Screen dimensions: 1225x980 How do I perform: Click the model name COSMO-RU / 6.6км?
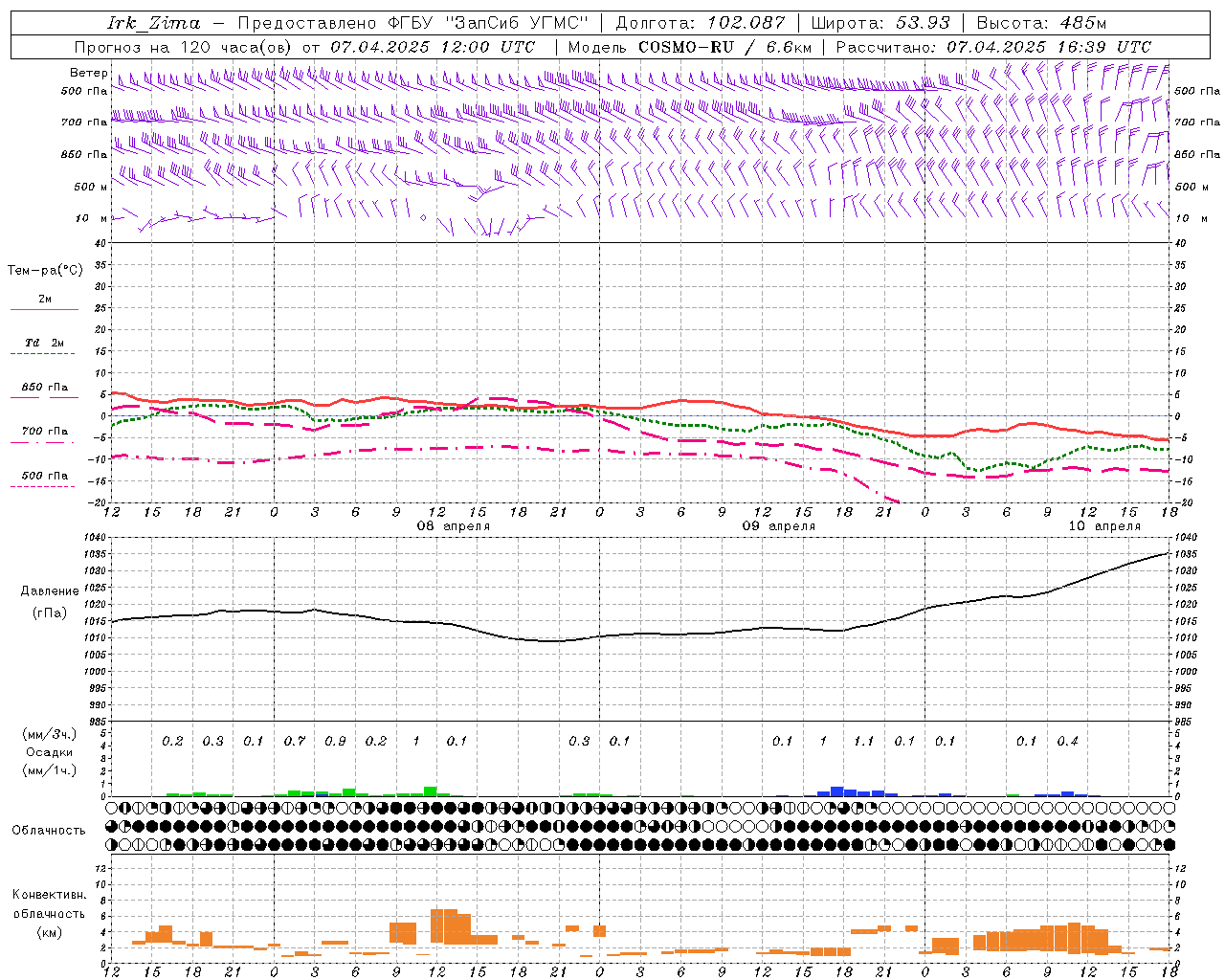(725, 47)
